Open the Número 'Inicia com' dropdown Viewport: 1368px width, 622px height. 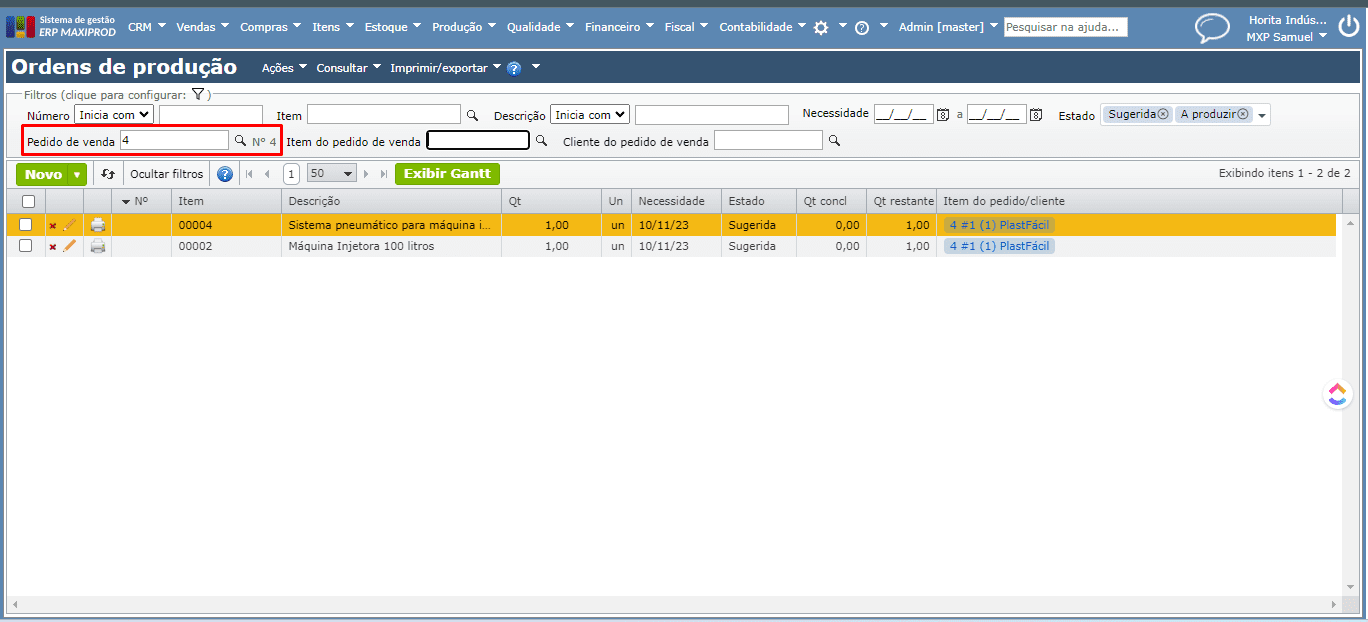click(x=114, y=115)
